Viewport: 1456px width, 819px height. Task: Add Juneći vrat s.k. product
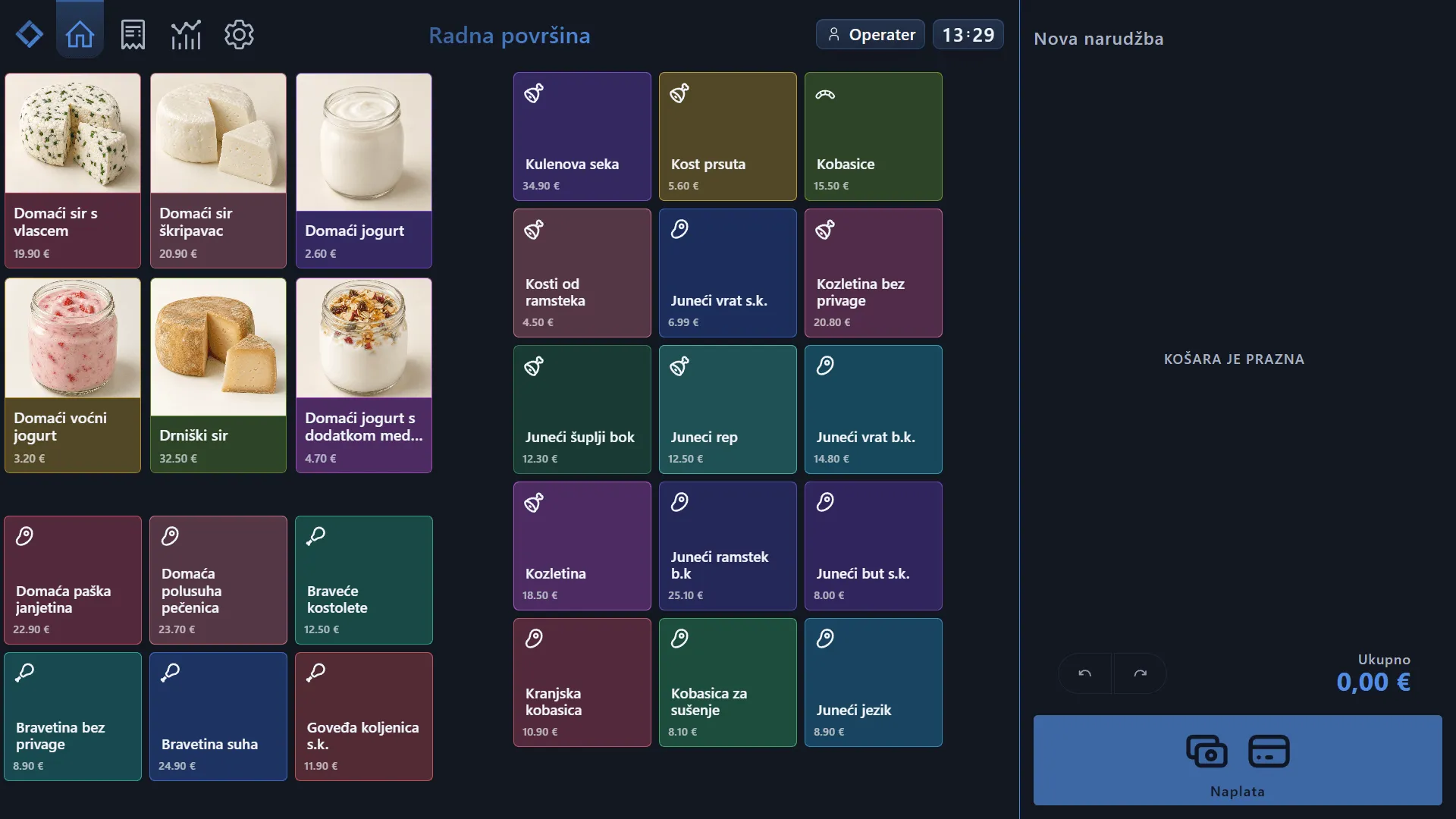728,273
